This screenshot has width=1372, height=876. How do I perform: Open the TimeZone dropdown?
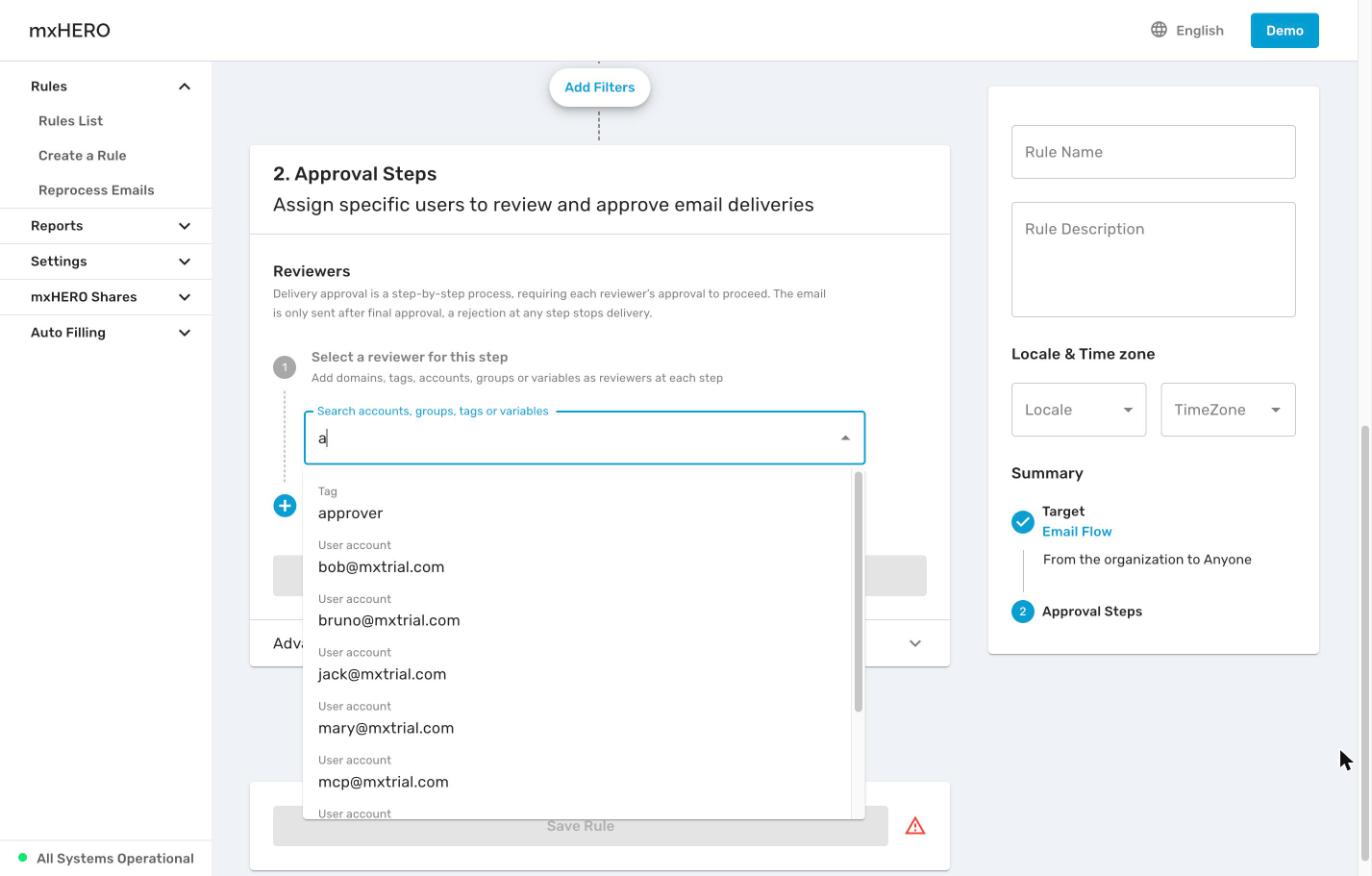point(1228,410)
